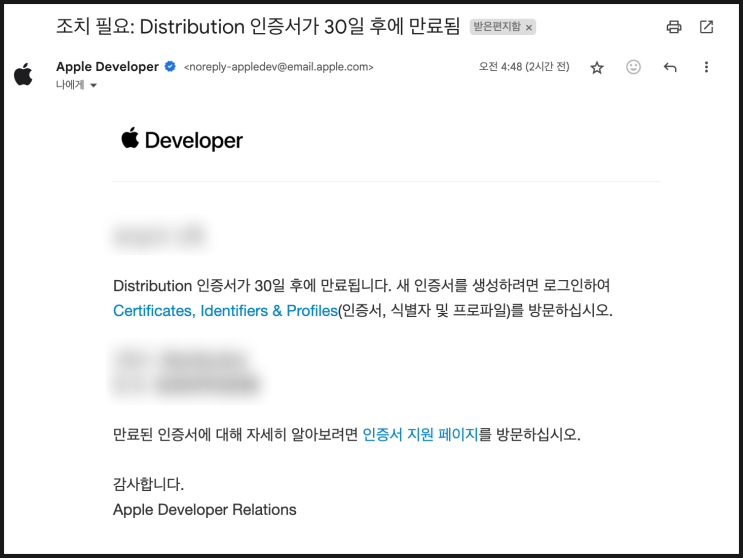The width and height of the screenshot is (743, 558).
Task: Click the email subject 조치 필요 title
Action: tap(258, 27)
